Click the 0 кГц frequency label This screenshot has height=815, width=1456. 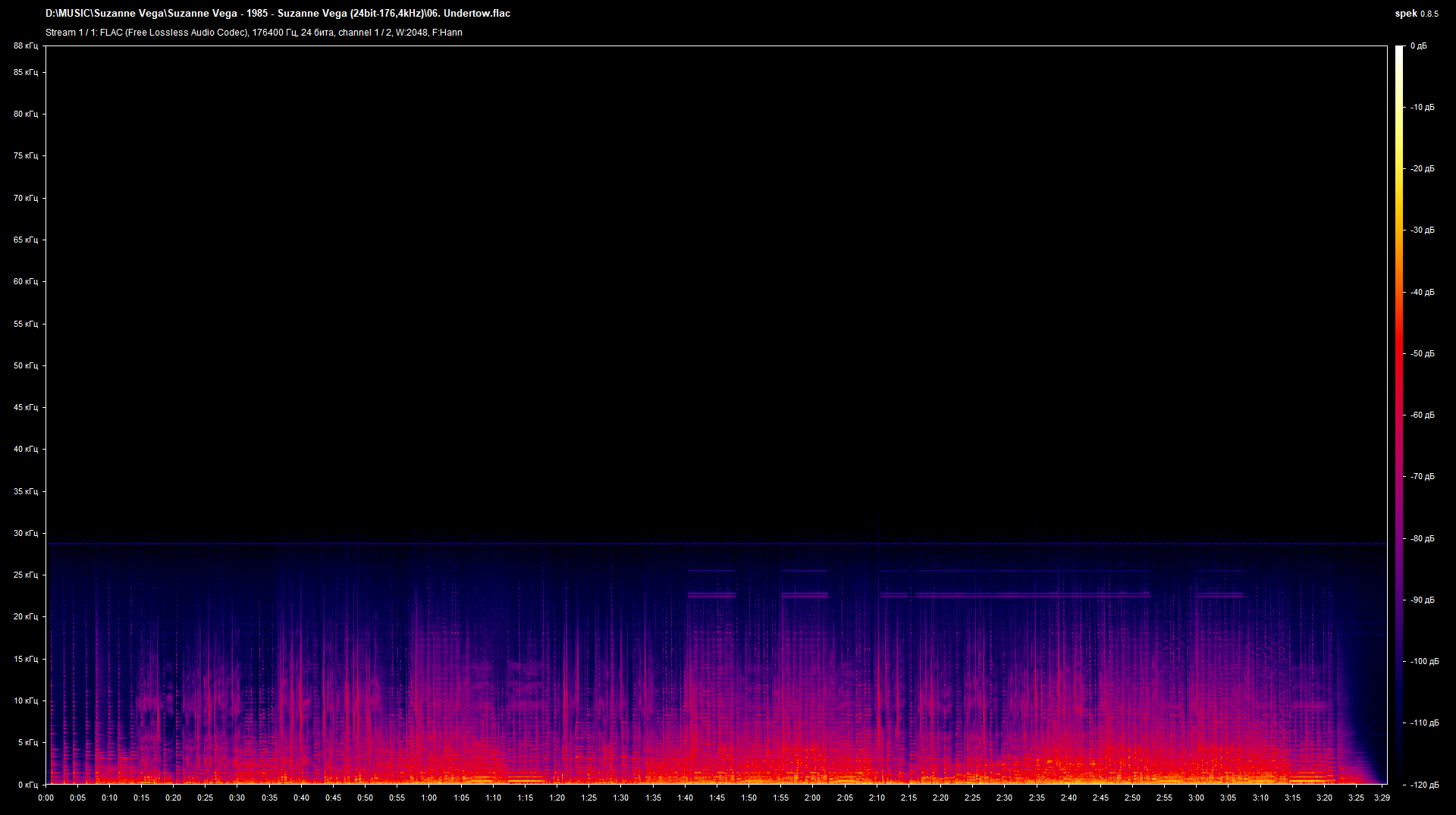(x=28, y=785)
